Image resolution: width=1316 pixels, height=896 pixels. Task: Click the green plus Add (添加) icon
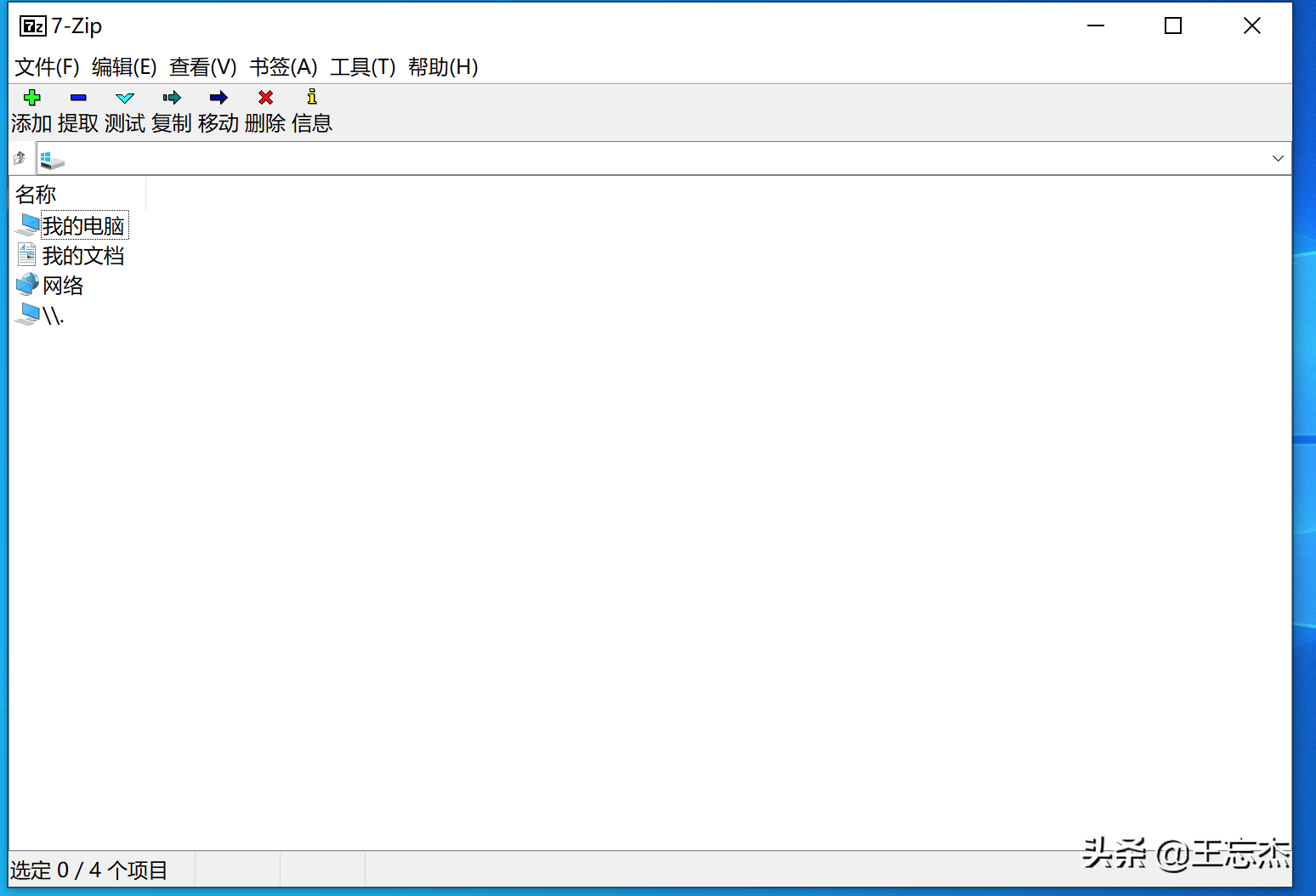tap(32, 97)
